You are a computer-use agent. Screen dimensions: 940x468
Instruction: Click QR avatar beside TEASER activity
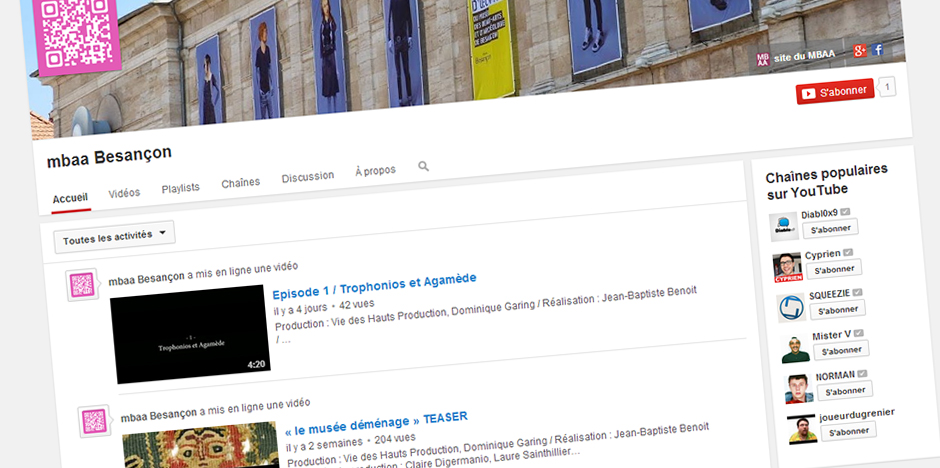point(94,421)
